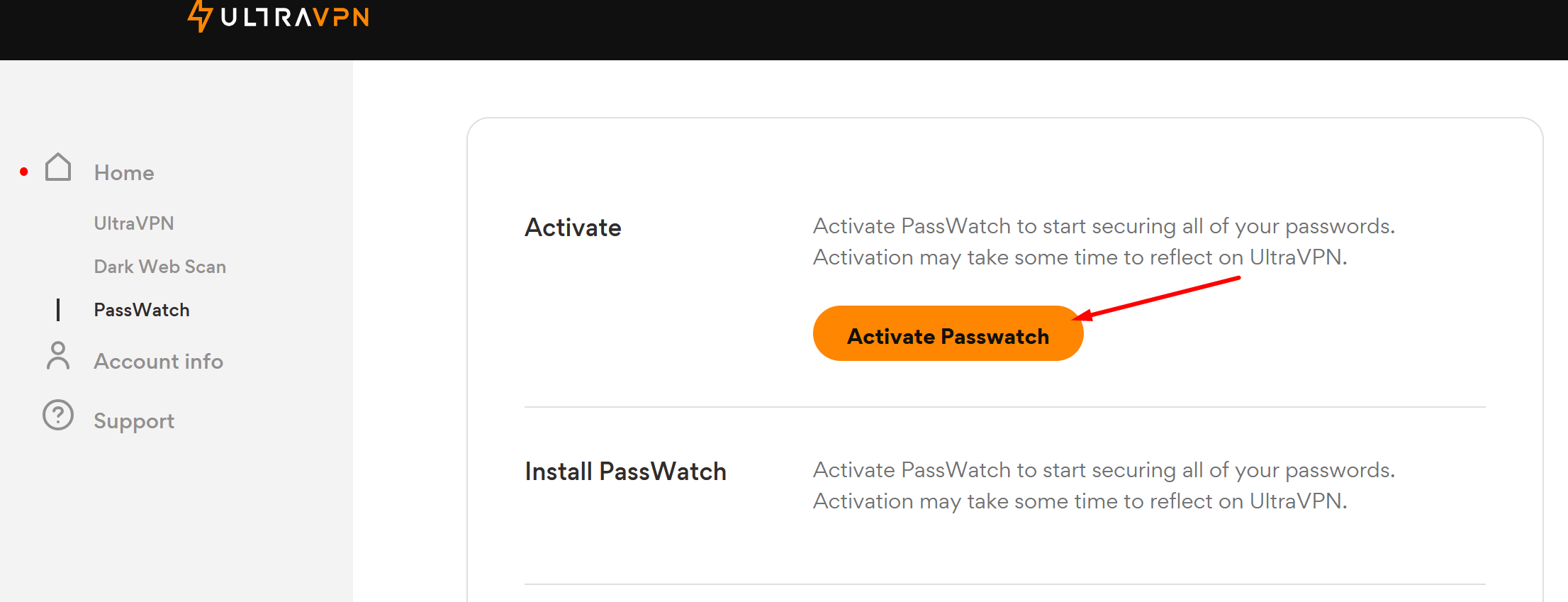The width and height of the screenshot is (1568, 602).
Task: Open the UltraVPN submenu entry
Action: coord(134,223)
